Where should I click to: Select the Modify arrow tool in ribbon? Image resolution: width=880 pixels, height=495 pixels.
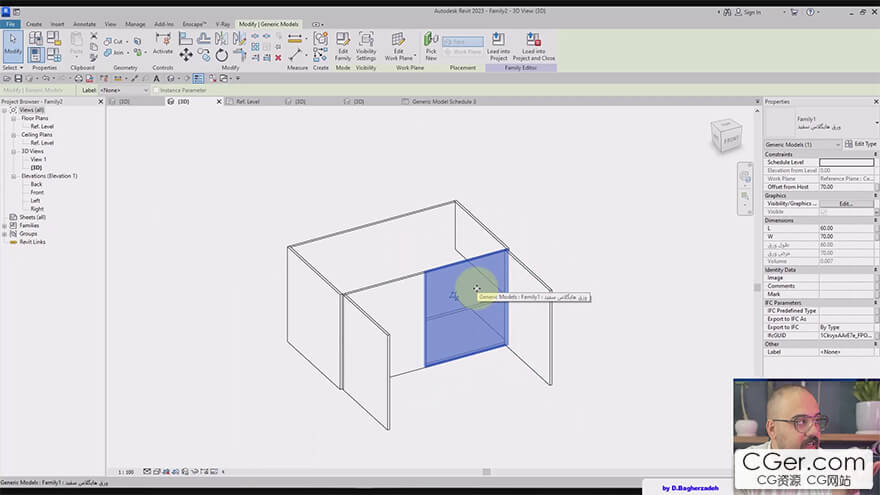point(12,45)
